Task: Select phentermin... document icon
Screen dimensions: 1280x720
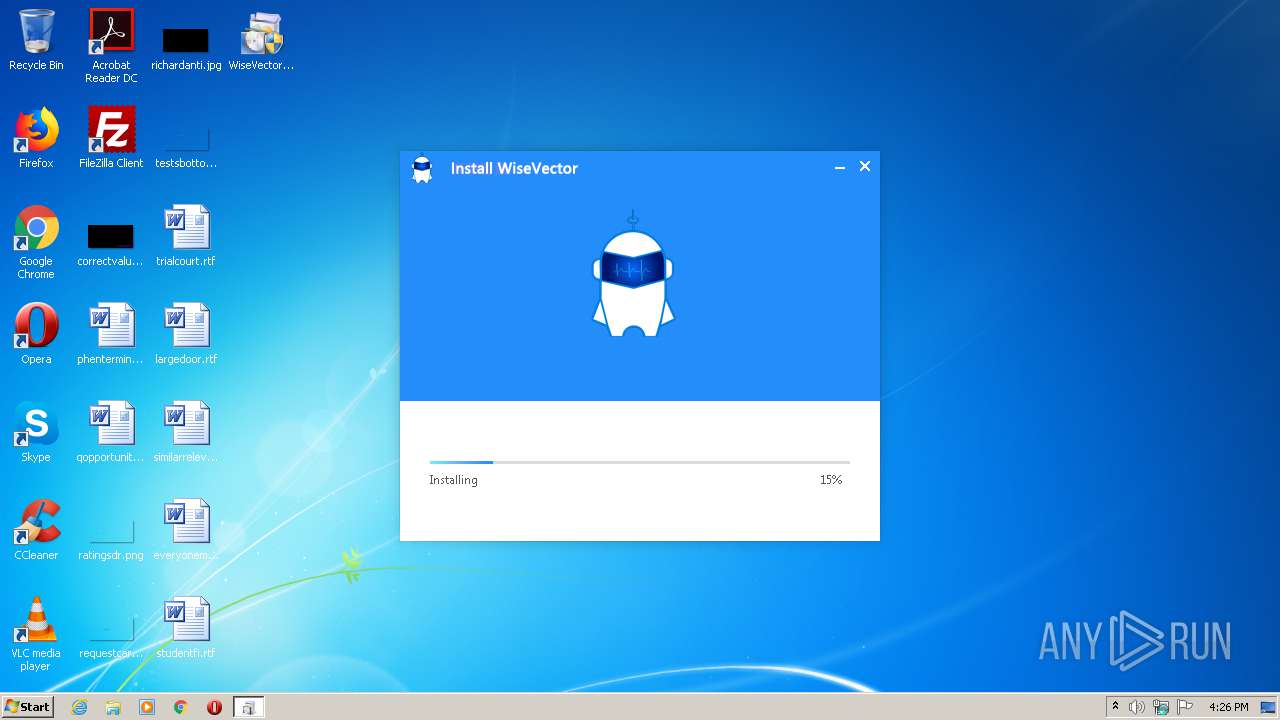Action: point(111,334)
